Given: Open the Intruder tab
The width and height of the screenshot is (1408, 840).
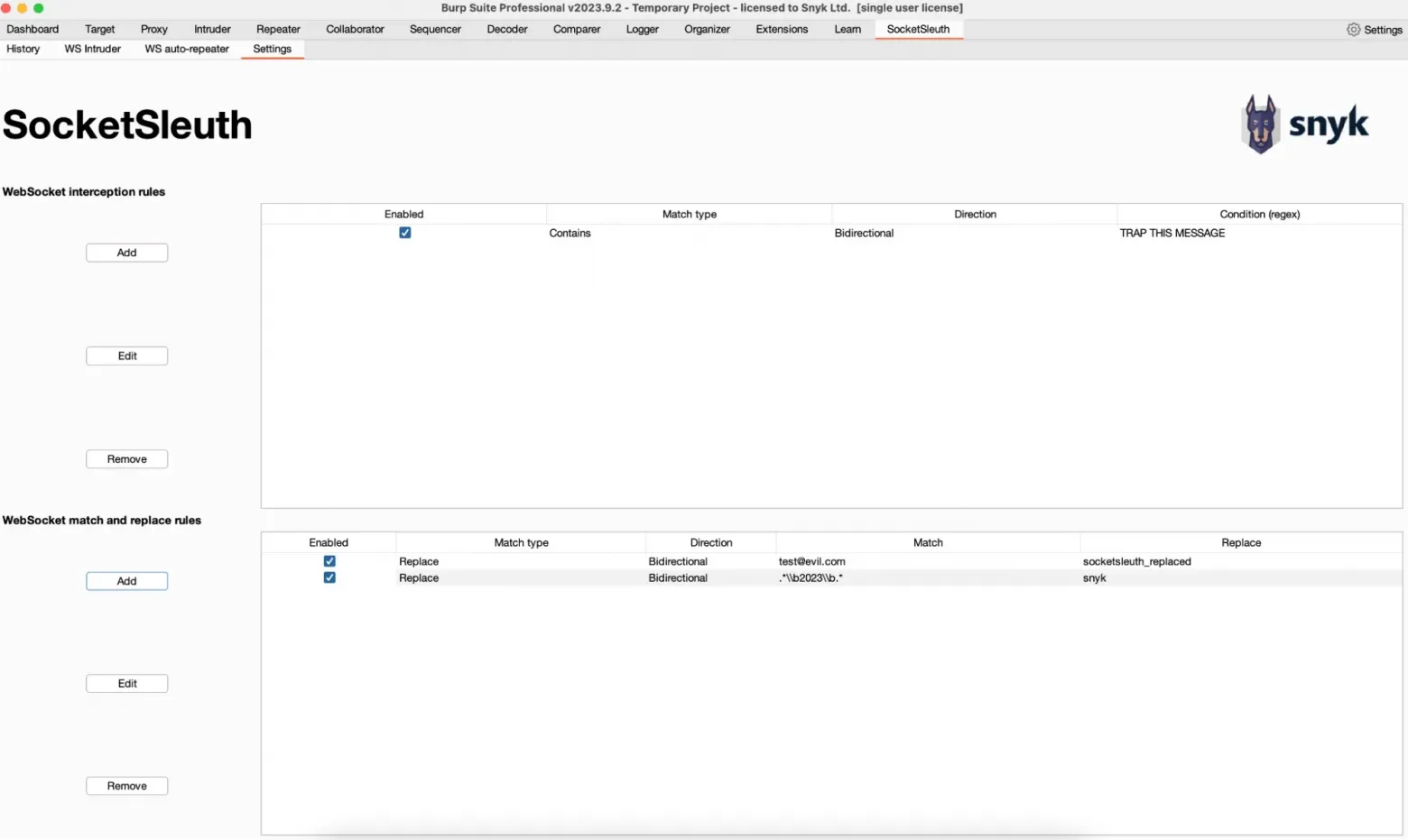Looking at the screenshot, I should pyautogui.click(x=212, y=29).
